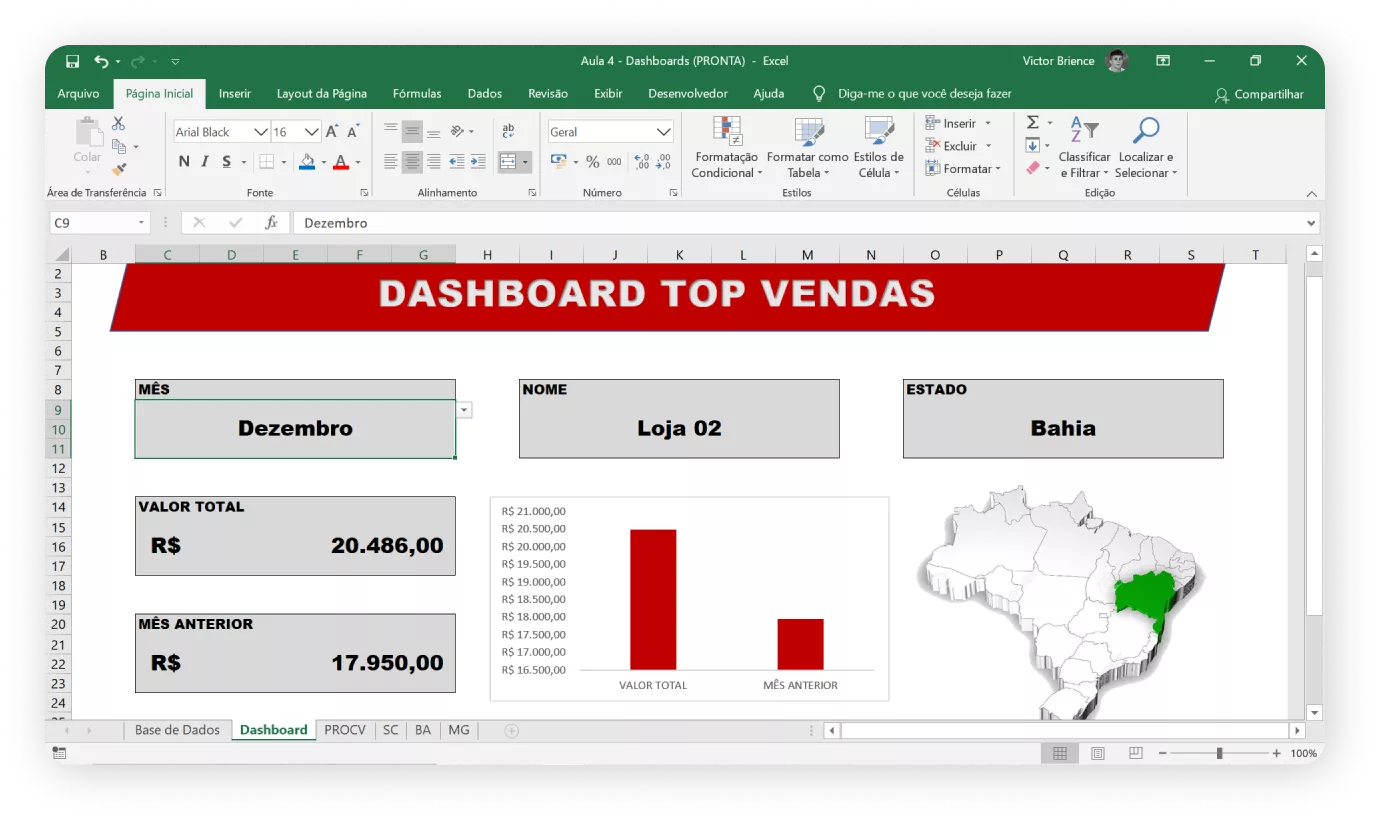Image resolution: width=1380 pixels, height=820 pixels.
Task: Switch to Layout da Página tab
Action: [x=322, y=93]
